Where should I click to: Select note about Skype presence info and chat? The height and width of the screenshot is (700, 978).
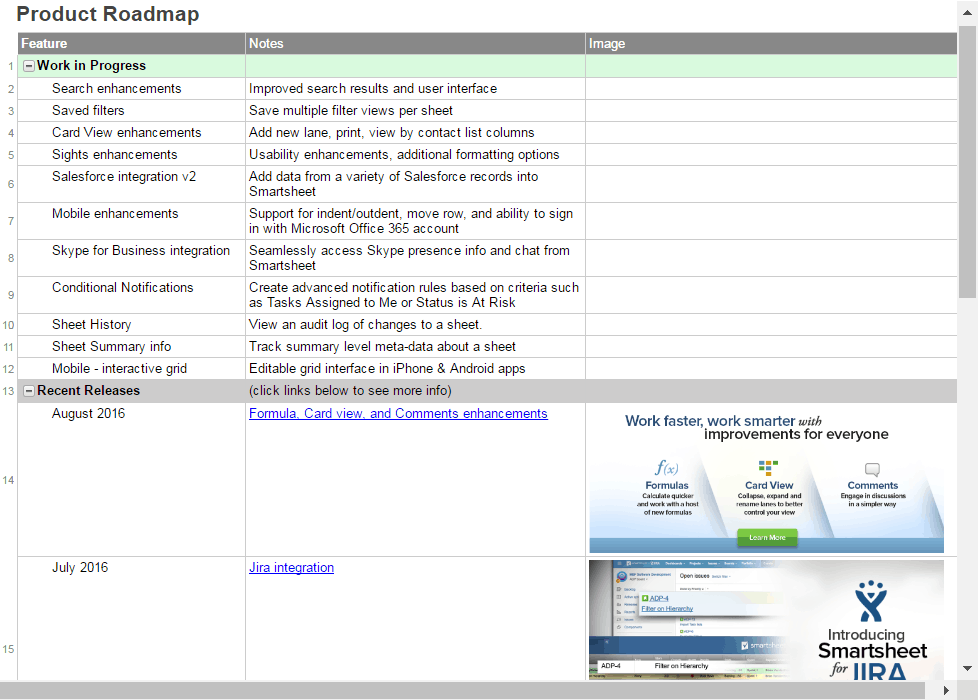coord(415,258)
